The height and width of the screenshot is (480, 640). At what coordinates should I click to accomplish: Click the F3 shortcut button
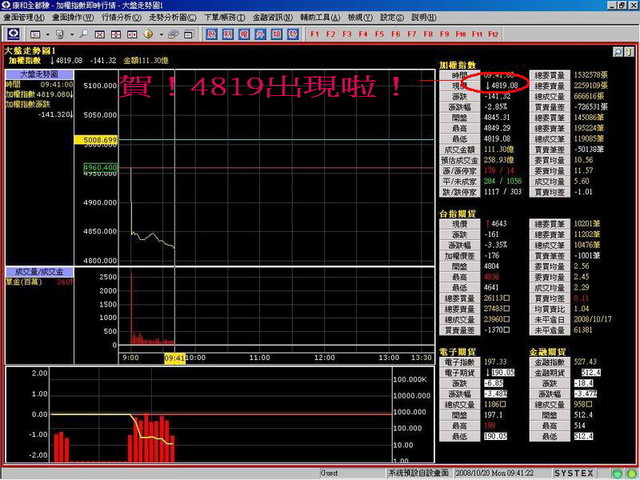pyautogui.click(x=347, y=34)
